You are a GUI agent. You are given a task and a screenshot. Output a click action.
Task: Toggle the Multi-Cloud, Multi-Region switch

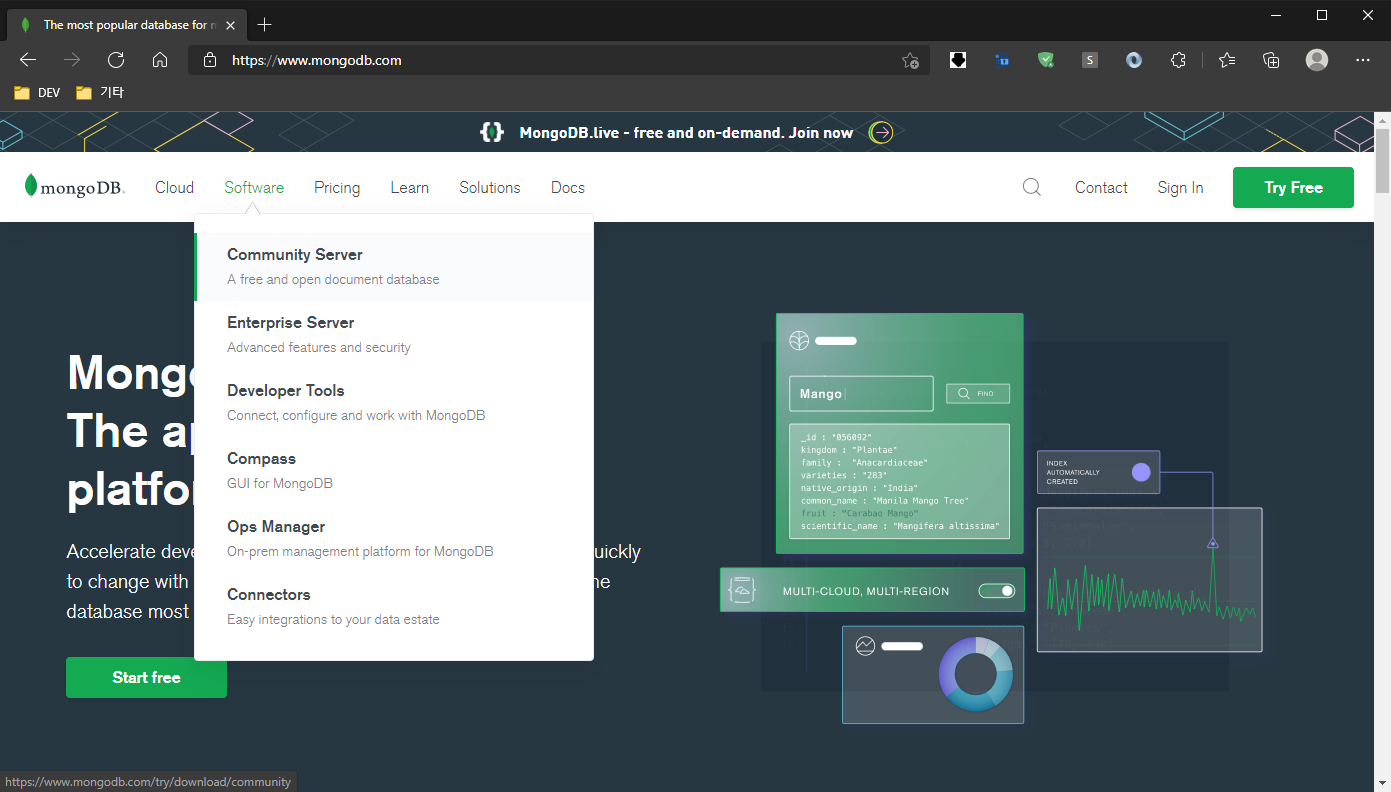tap(996, 591)
